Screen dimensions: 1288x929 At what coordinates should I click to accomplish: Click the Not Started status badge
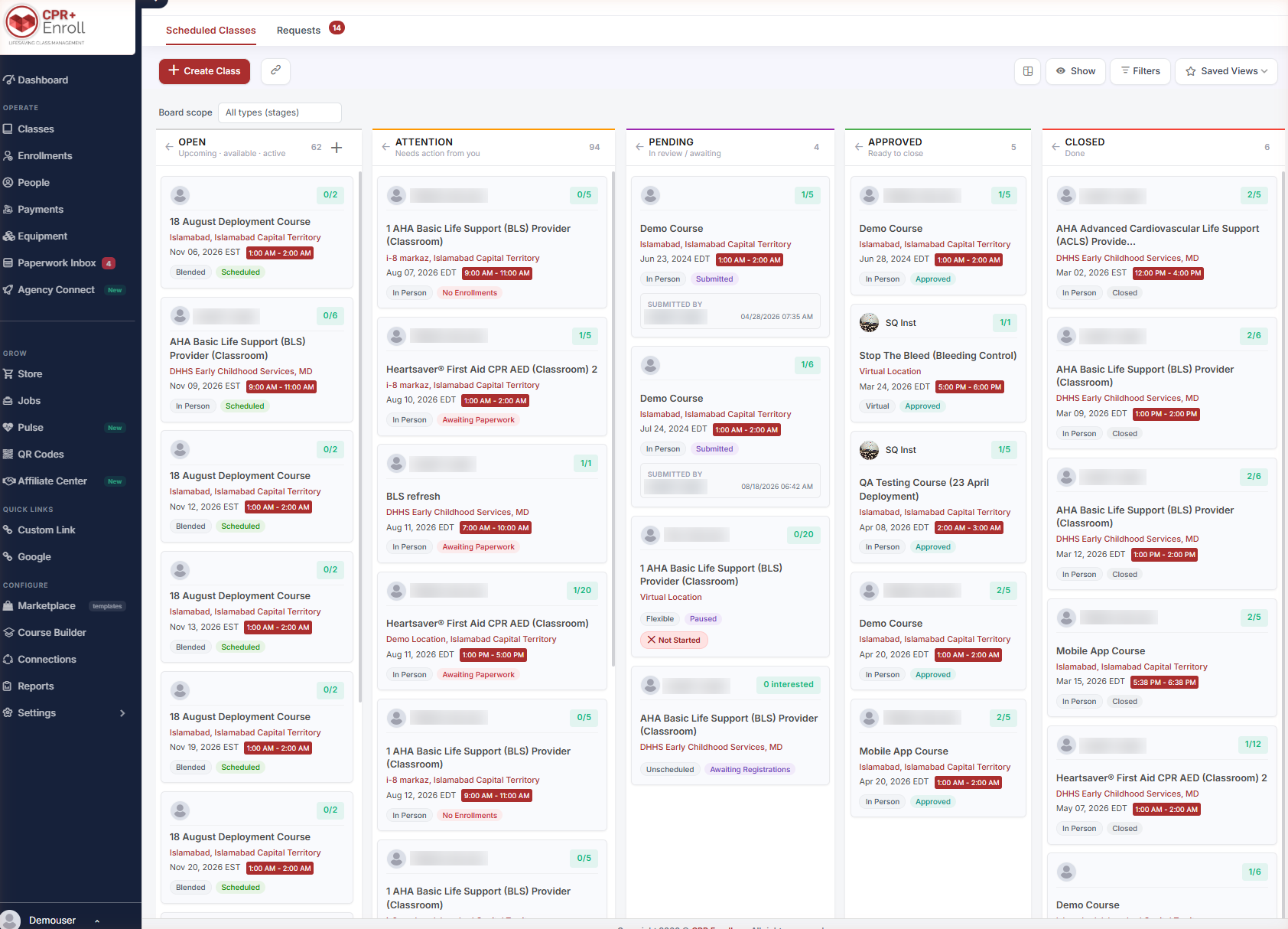674,641
